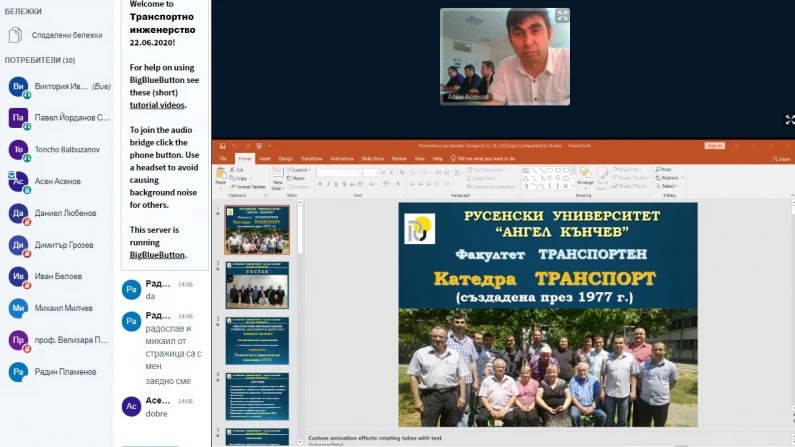Select slide 3 thumbnail in the slide panel
This screenshot has height=447, width=795.
pyautogui.click(x=257, y=341)
